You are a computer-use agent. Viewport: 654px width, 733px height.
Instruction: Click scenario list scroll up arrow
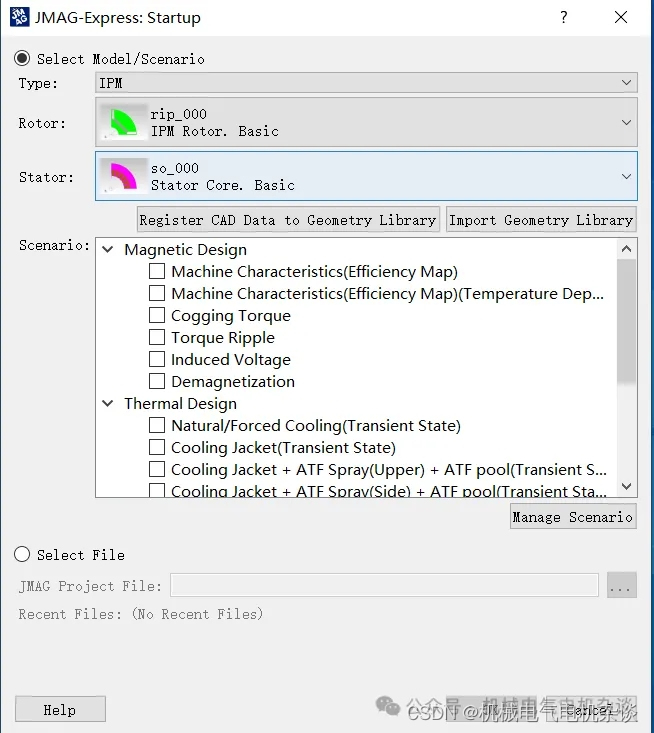click(x=626, y=249)
